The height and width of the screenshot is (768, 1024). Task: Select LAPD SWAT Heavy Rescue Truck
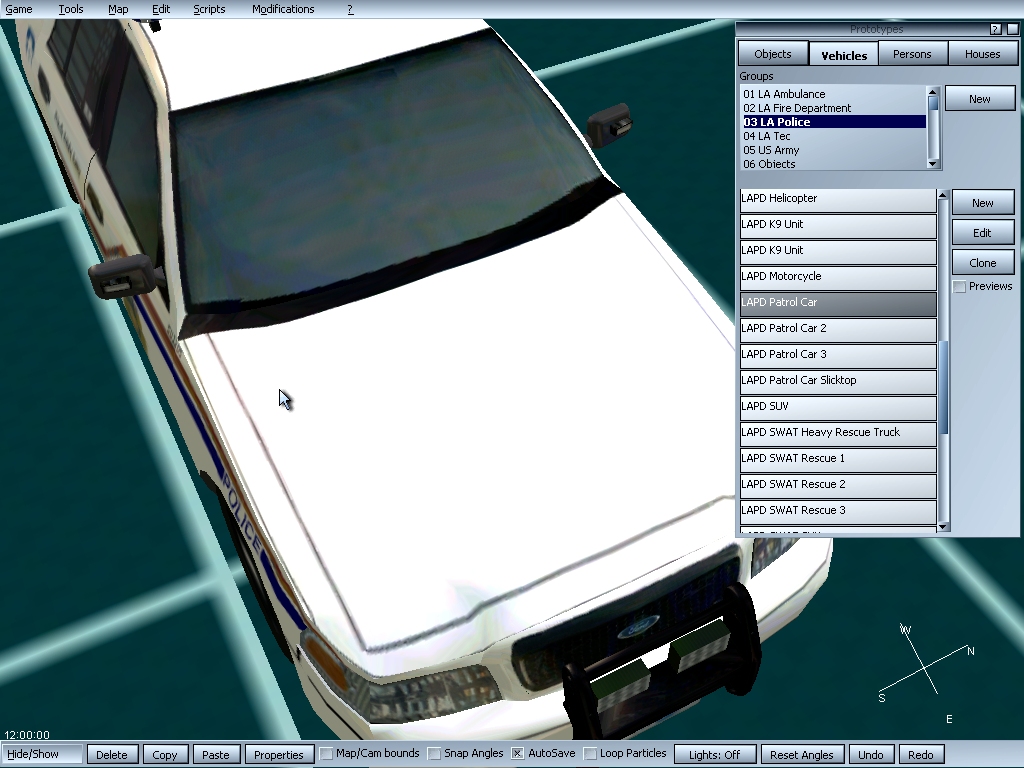[838, 434]
